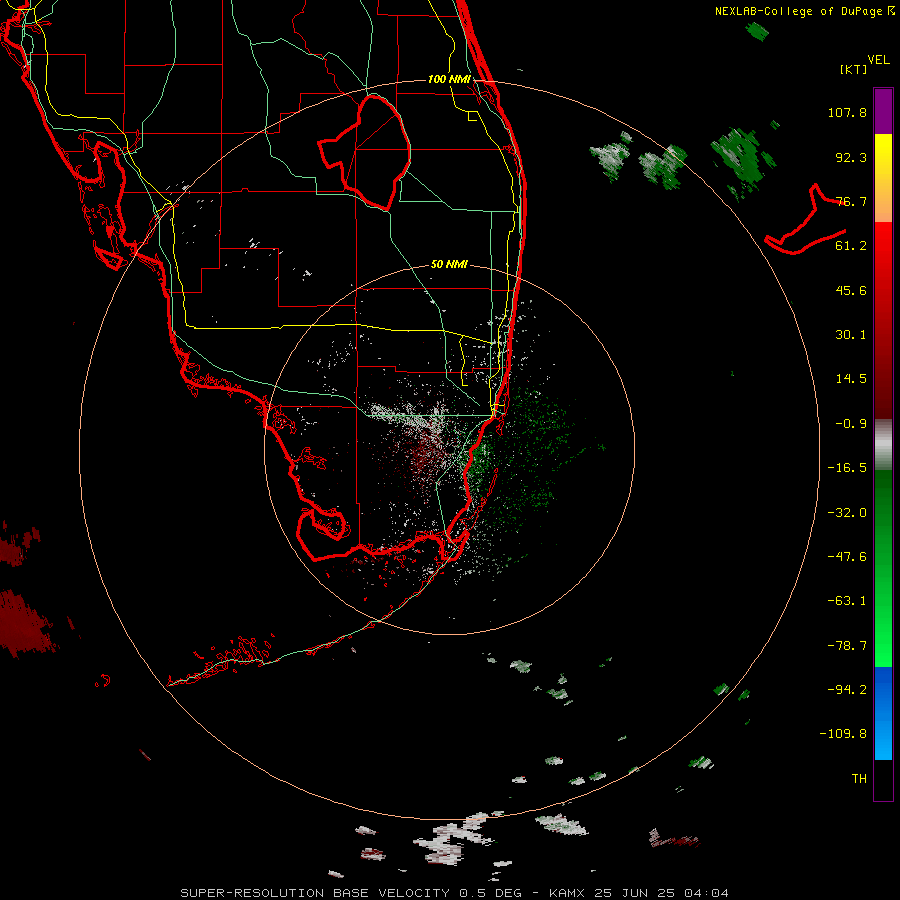The image size is (900, 900).
Task: Pick the yellow segment of velocity color bar
Action: coord(883,156)
